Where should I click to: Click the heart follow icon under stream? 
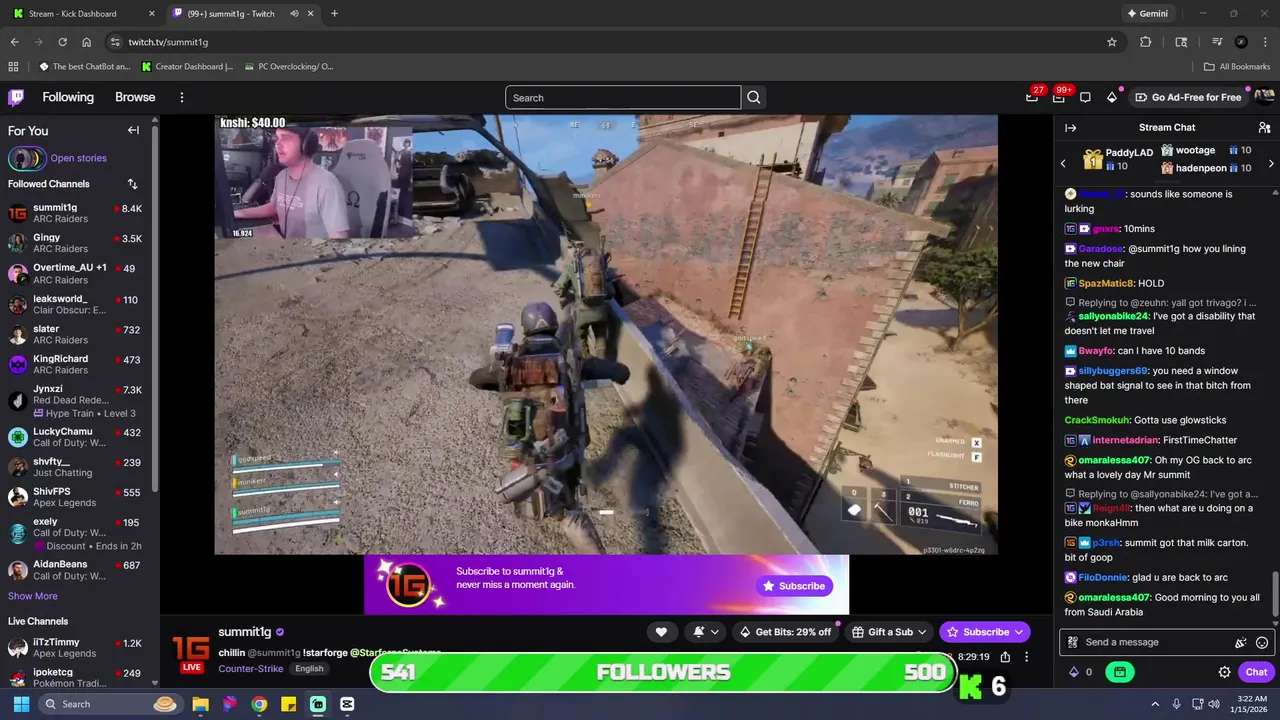click(661, 632)
